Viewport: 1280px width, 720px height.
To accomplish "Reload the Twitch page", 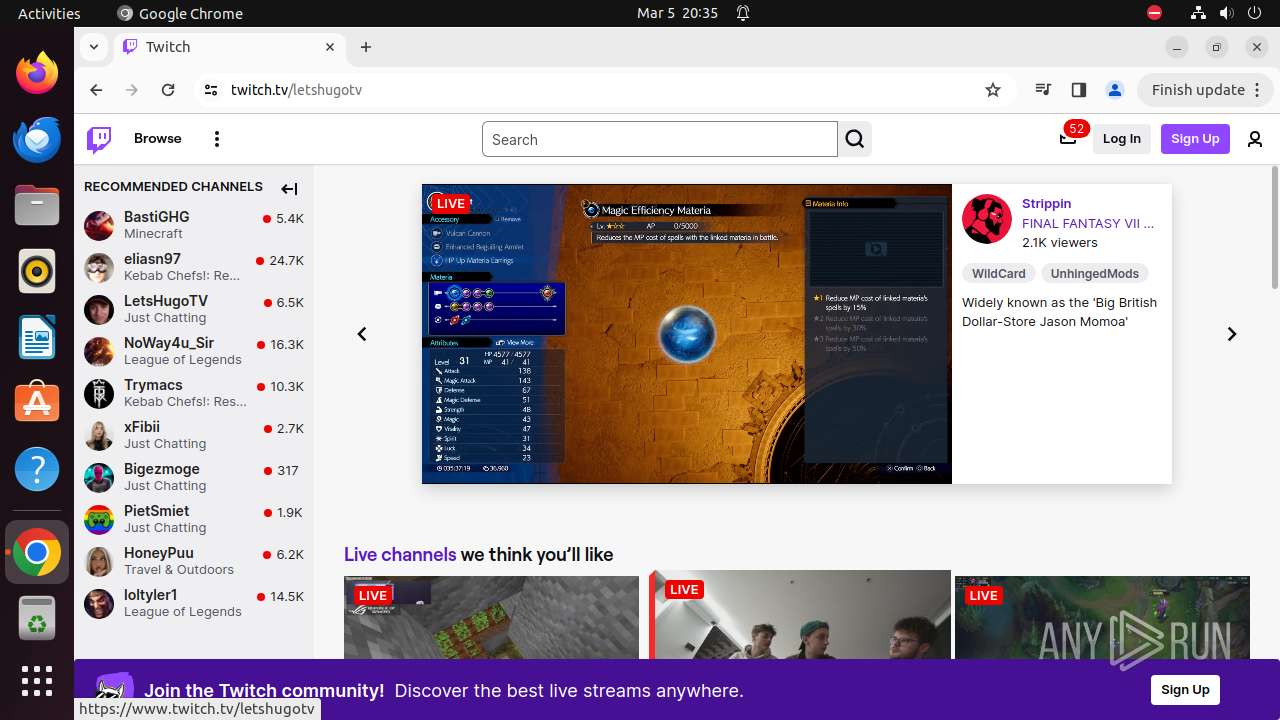I will pyautogui.click(x=168, y=90).
